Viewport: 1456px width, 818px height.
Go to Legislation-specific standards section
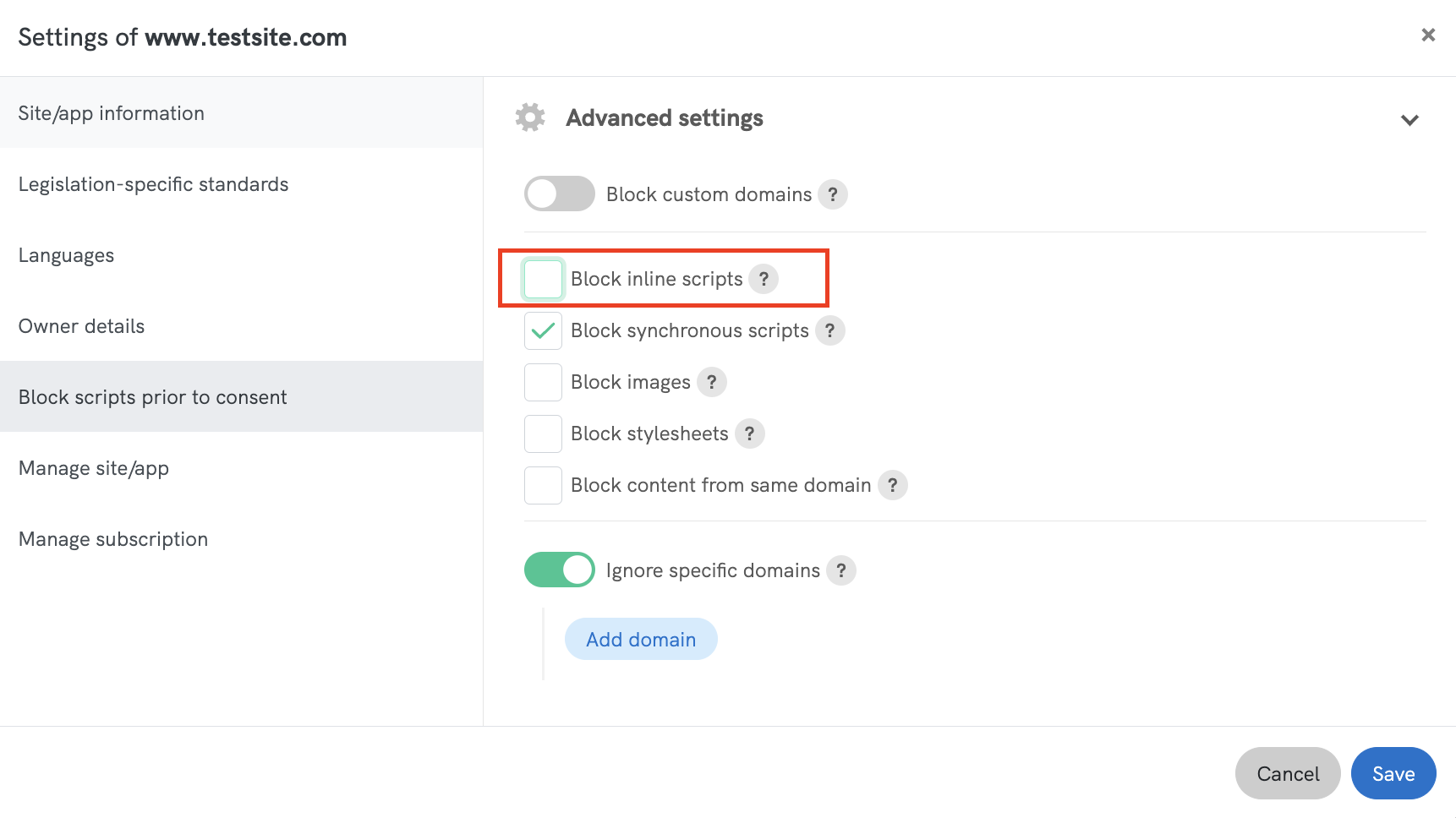(153, 184)
